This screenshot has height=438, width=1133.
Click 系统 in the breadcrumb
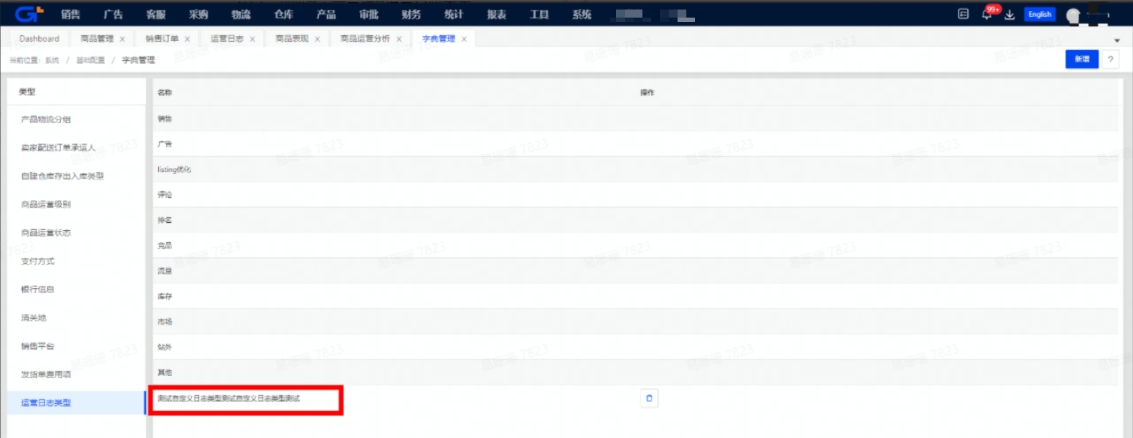[51, 61]
